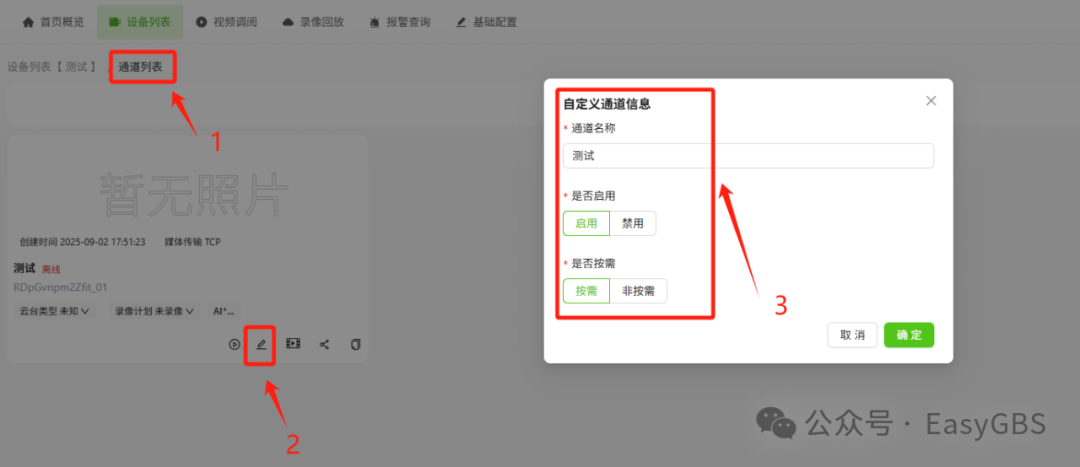
Task: Expand the 录像计划 未录像 dropdown
Action: [154, 311]
